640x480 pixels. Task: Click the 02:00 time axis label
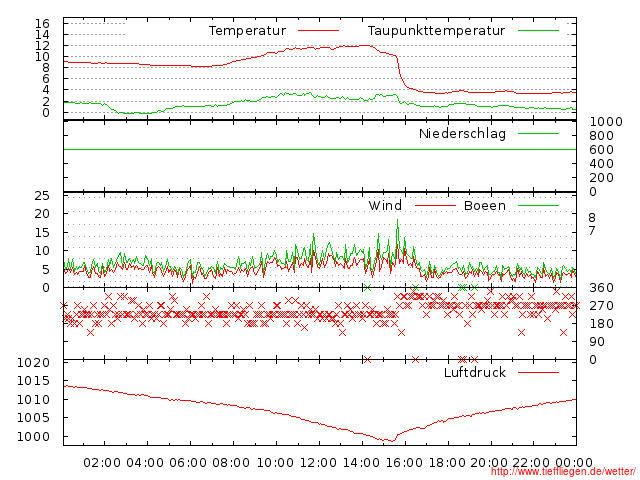click(102, 462)
